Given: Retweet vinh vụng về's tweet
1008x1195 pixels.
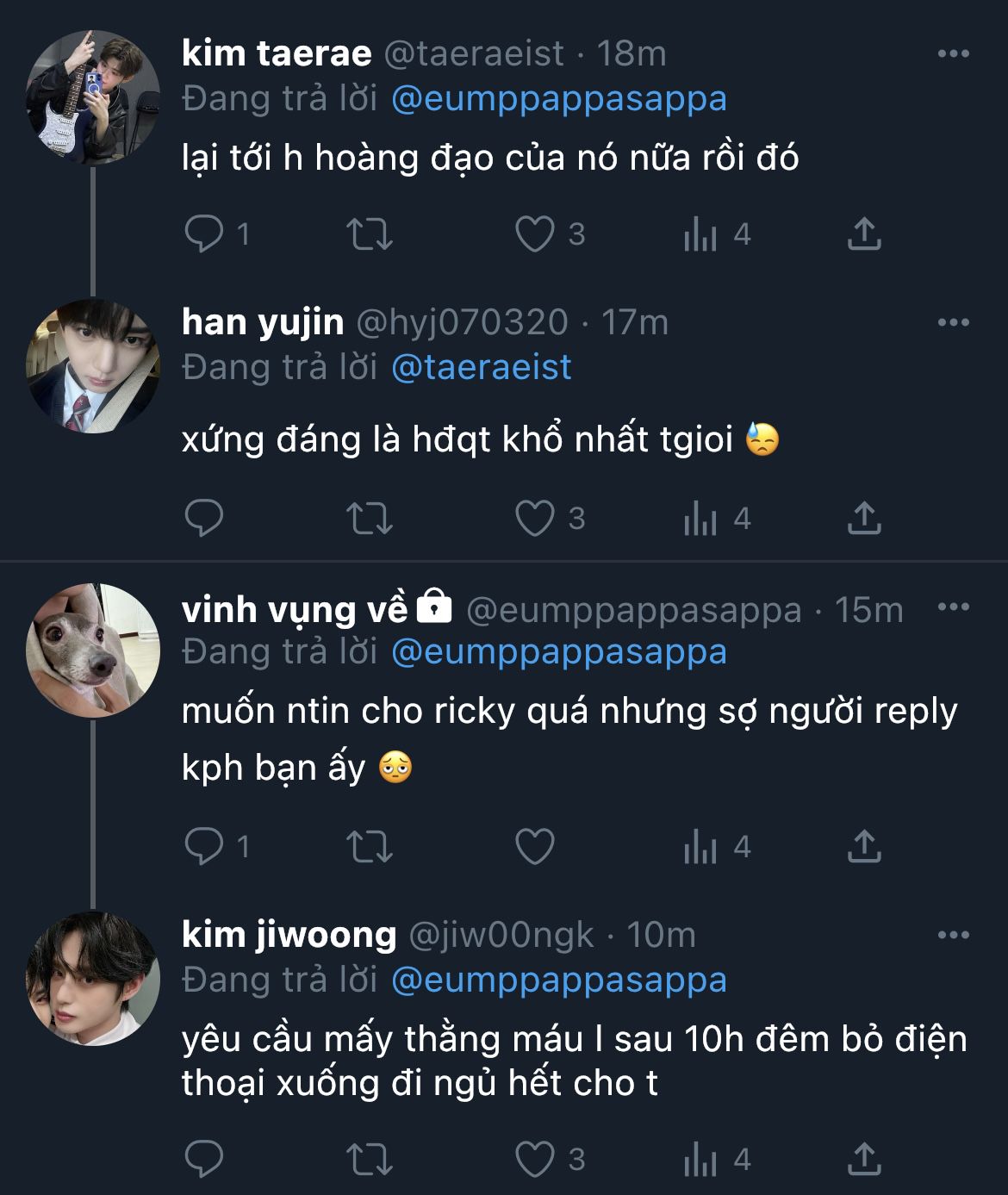Looking at the screenshot, I should coord(369,847).
